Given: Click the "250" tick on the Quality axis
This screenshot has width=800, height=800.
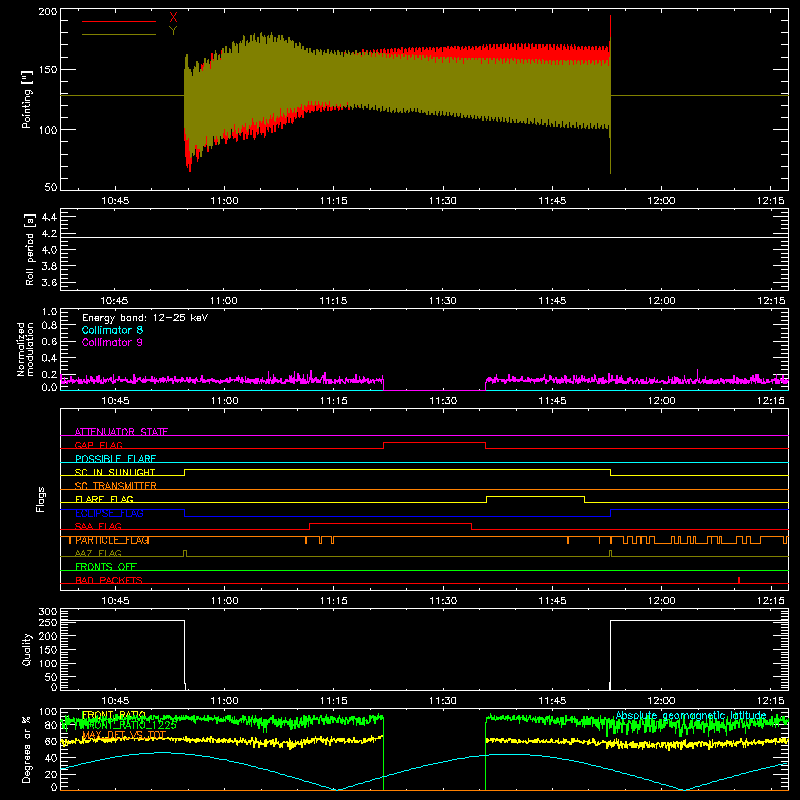Looking at the screenshot, I should tap(48, 623).
